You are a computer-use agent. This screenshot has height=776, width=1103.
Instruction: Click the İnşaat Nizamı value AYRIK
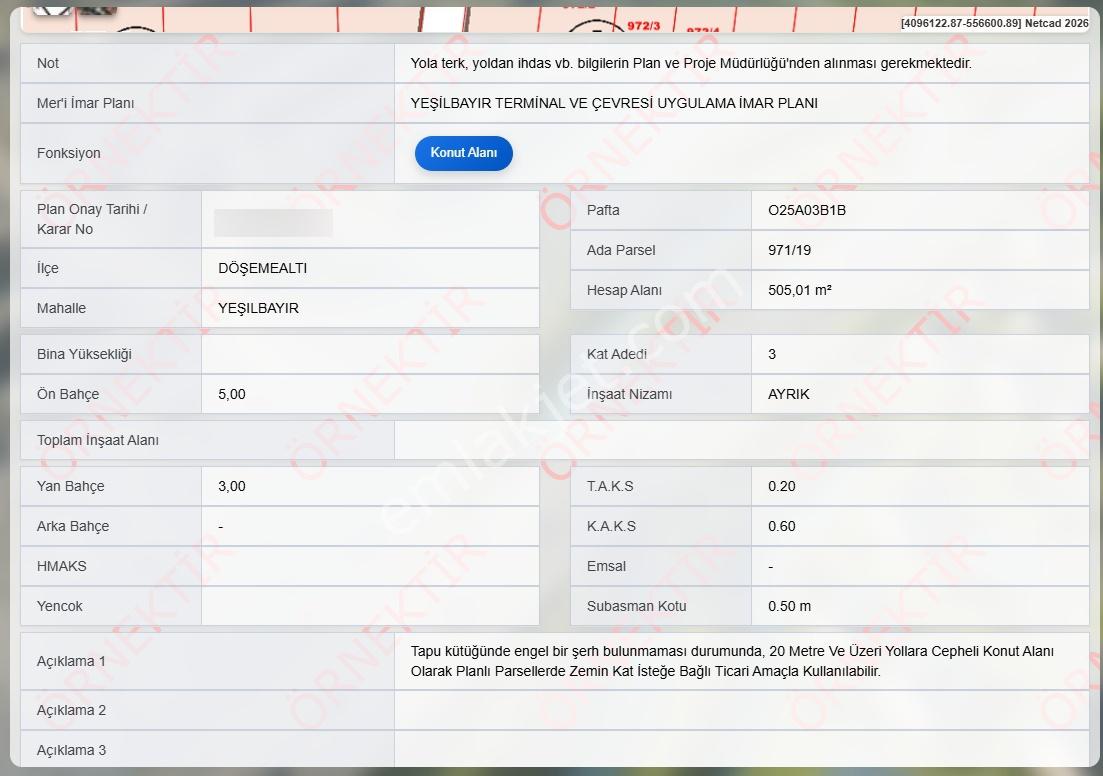789,395
